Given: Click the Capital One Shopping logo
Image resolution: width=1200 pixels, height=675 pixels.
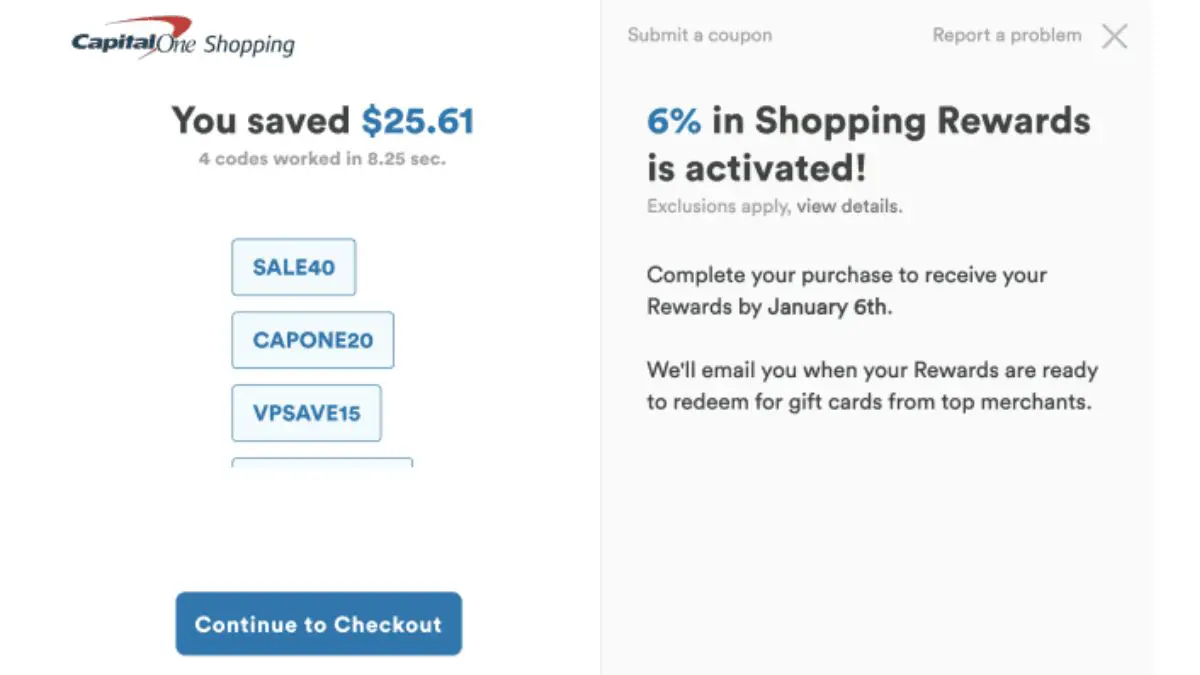Looking at the screenshot, I should coord(180,38).
